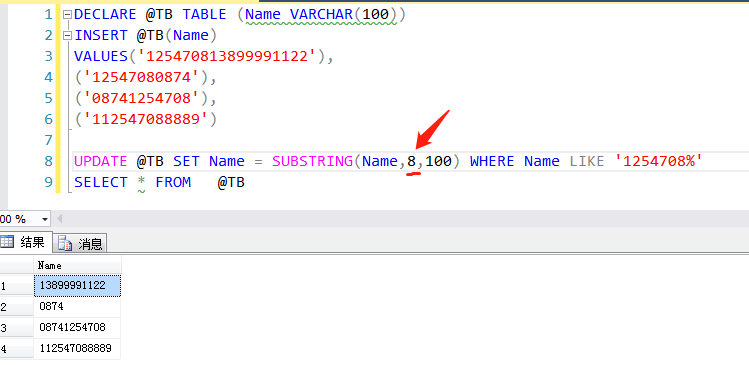Open the zoom percentage dropdown
Viewport: 749px width, 365px height.
click(x=45, y=219)
